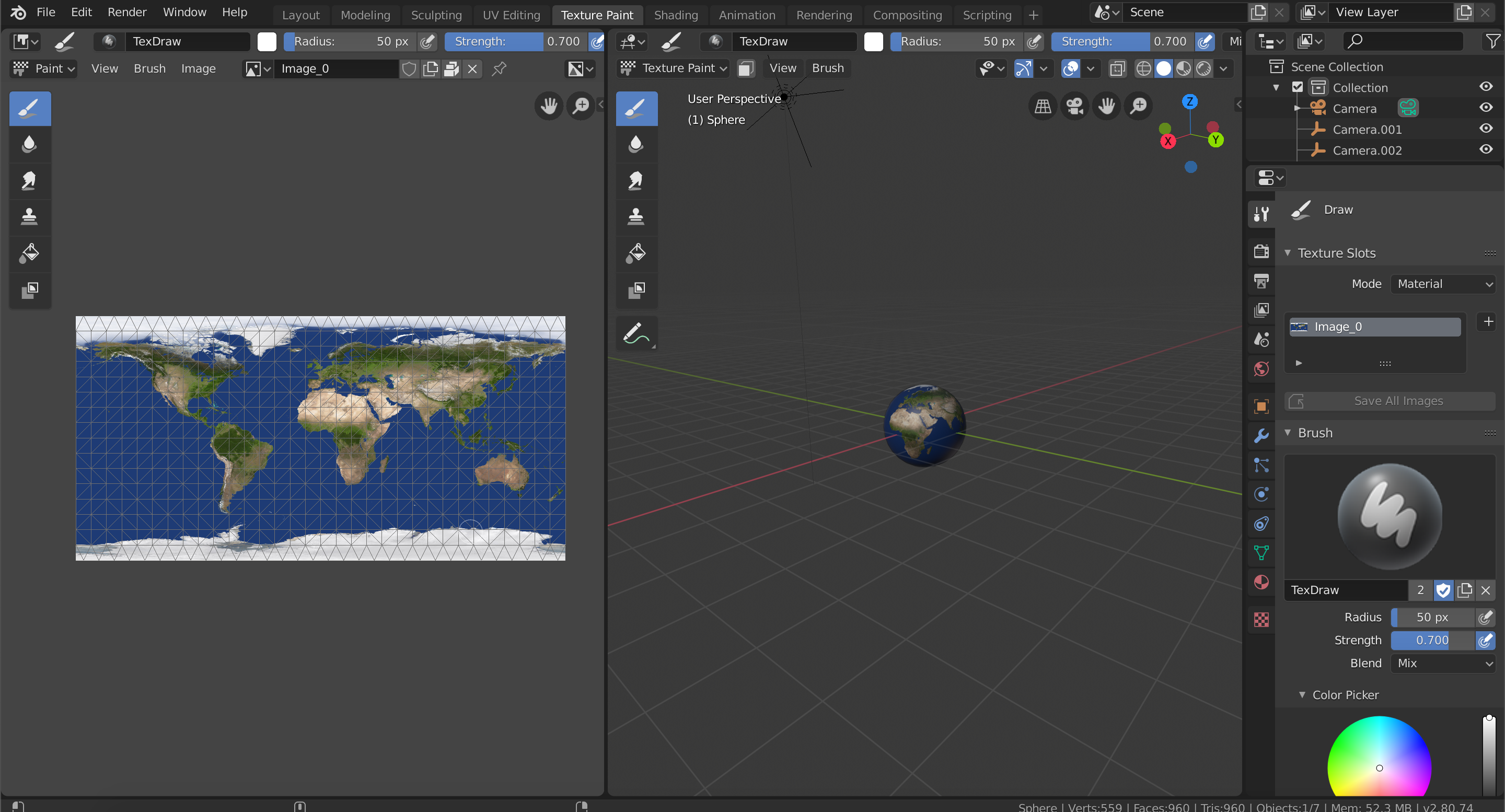Open the Texture properties tab
The image size is (1505, 812).
tap(1261, 619)
